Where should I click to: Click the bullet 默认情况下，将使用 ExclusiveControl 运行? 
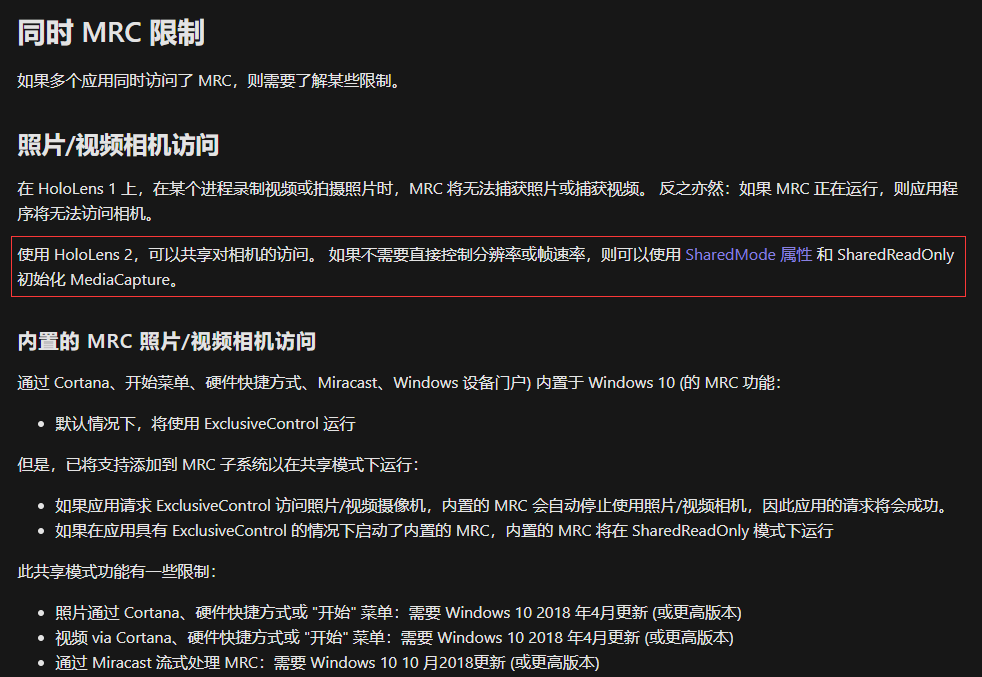click(204, 423)
